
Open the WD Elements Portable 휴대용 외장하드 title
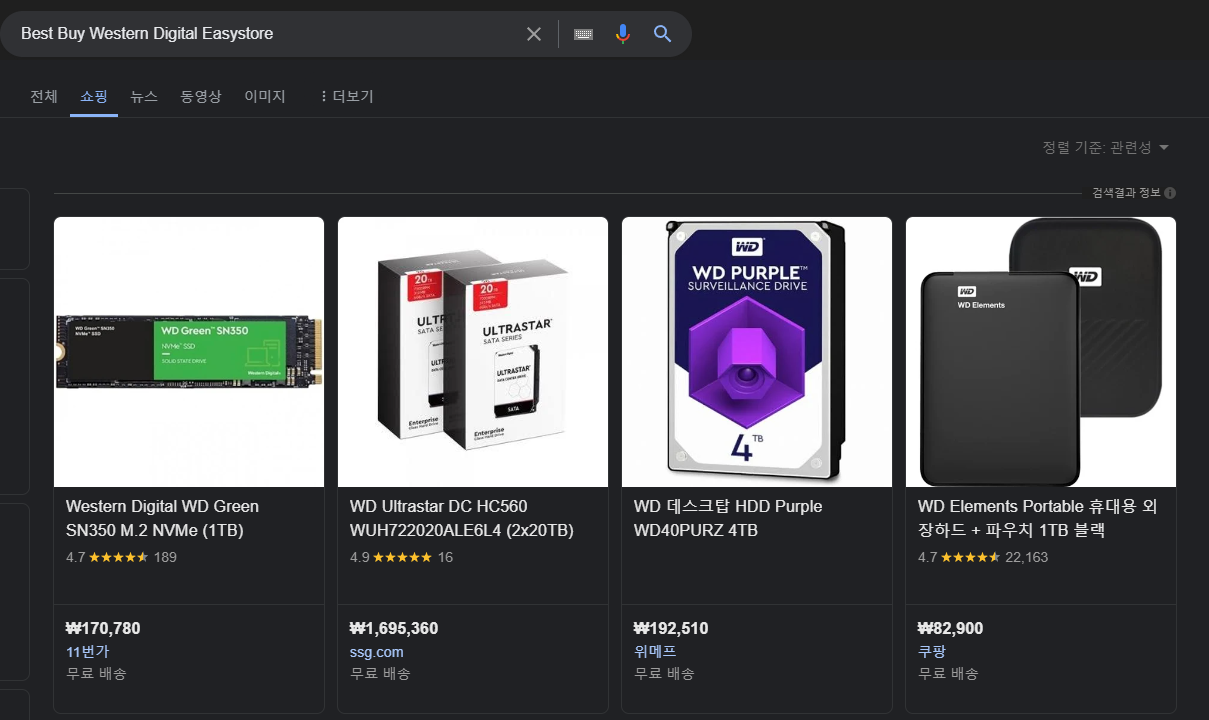(1038, 518)
